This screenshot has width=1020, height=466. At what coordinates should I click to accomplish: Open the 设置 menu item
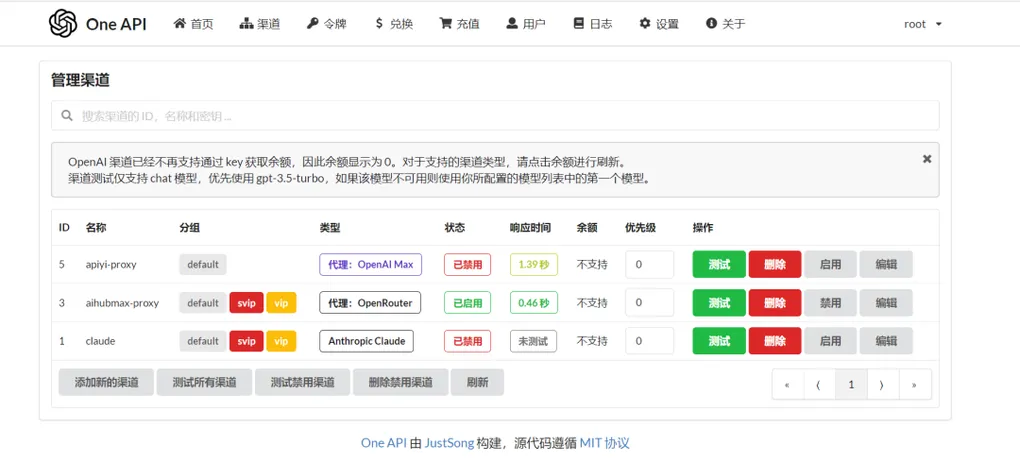[x=659, y=24]
